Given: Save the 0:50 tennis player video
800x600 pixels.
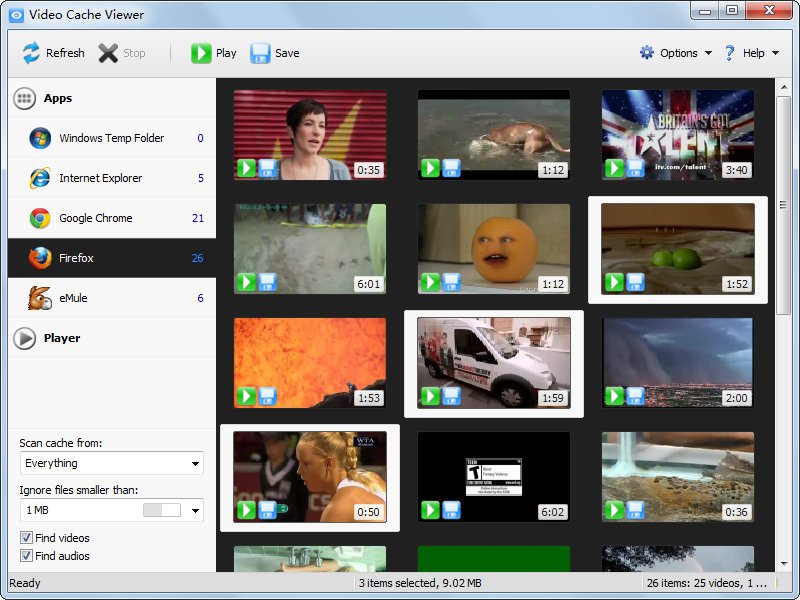Looking at the screenshot, I should tap(267, 510).
